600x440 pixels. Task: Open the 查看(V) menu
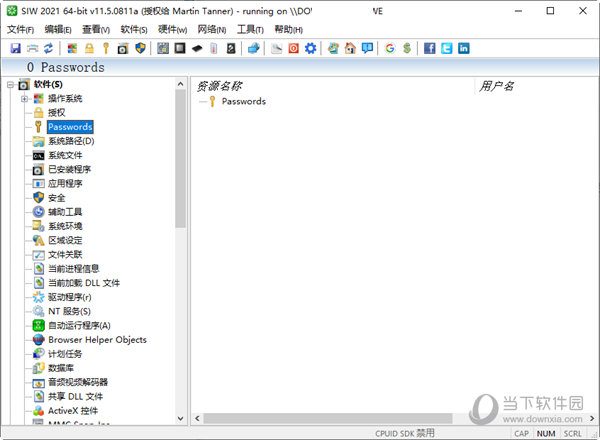96,29
